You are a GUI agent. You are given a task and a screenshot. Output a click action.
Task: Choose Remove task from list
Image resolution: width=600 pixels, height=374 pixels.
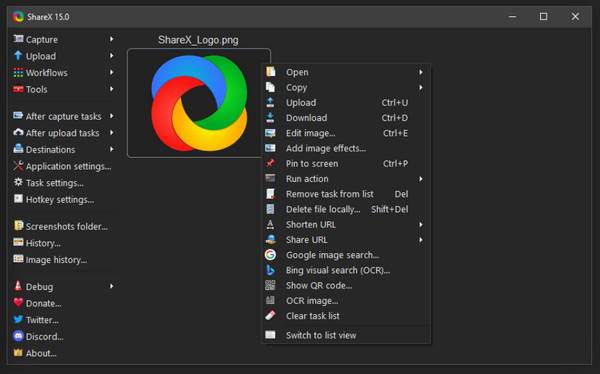click(346, 194)
